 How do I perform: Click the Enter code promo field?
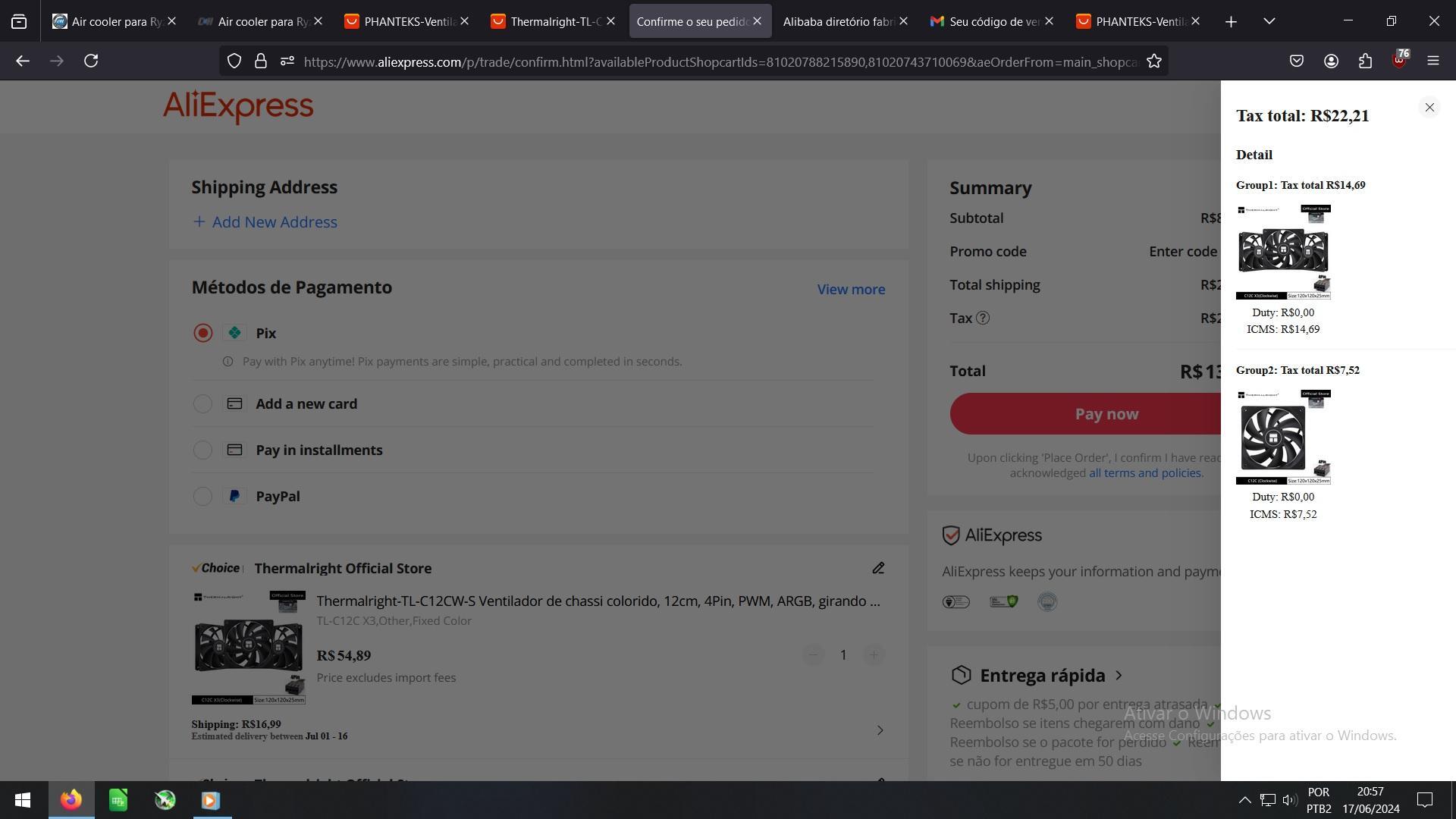(1183, 252)
